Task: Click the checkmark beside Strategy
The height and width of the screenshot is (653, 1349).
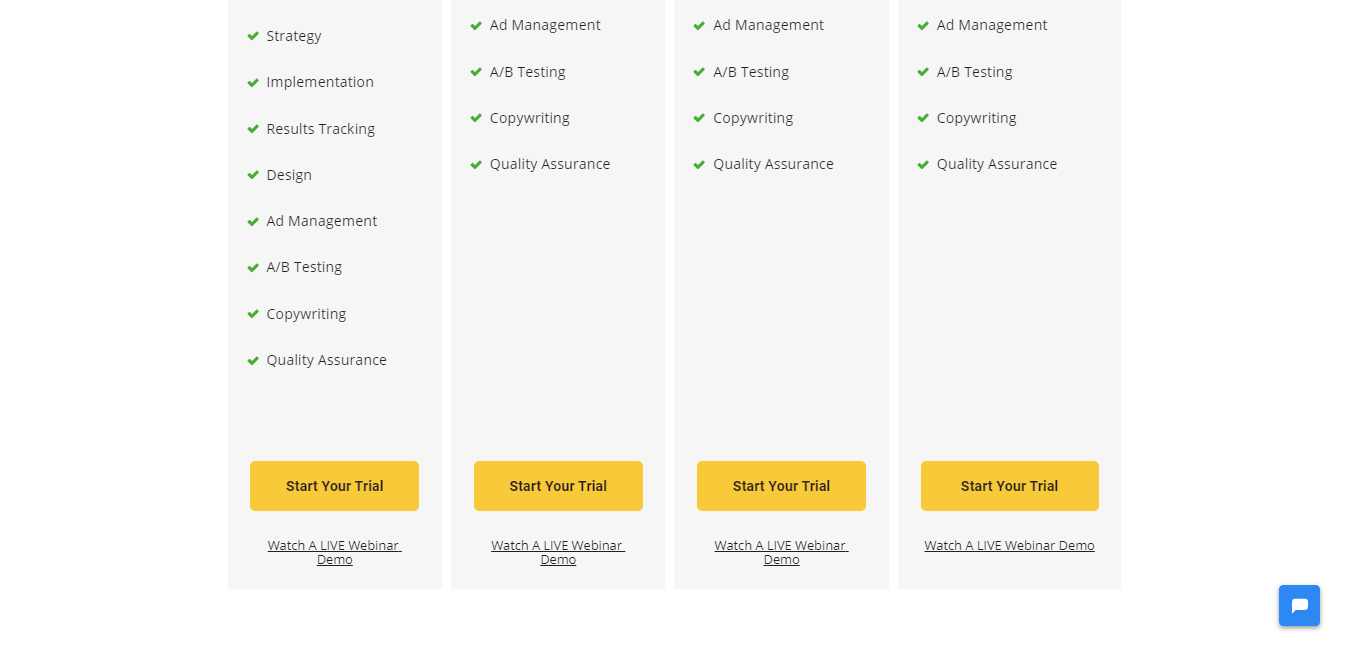Action: pos(253,36)
